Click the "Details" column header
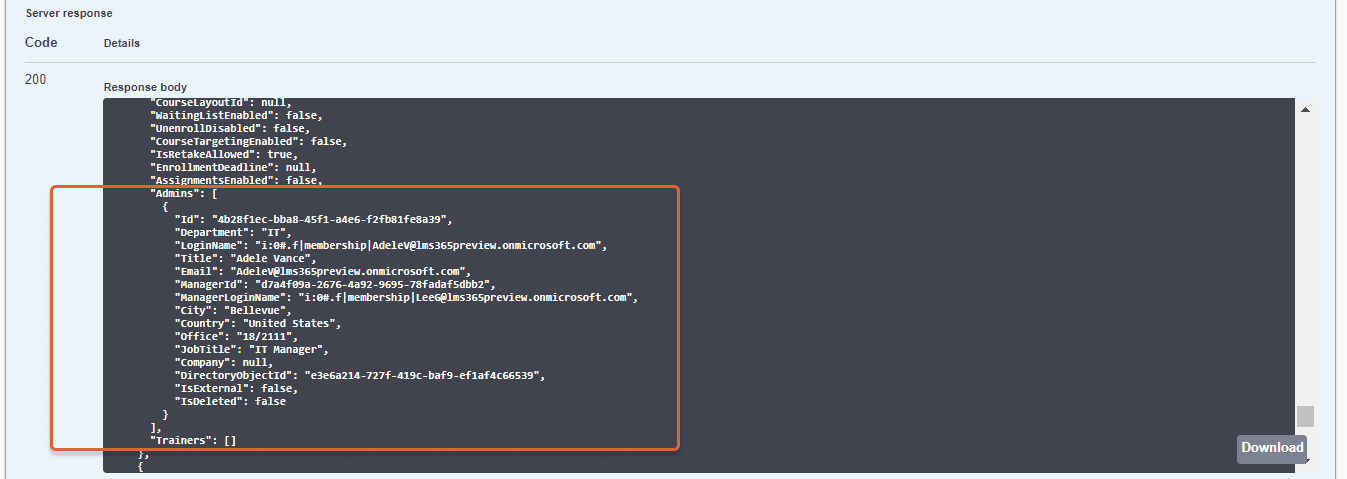The width and height of the screenshot is (1347, 479). click(x=122, y=43)
